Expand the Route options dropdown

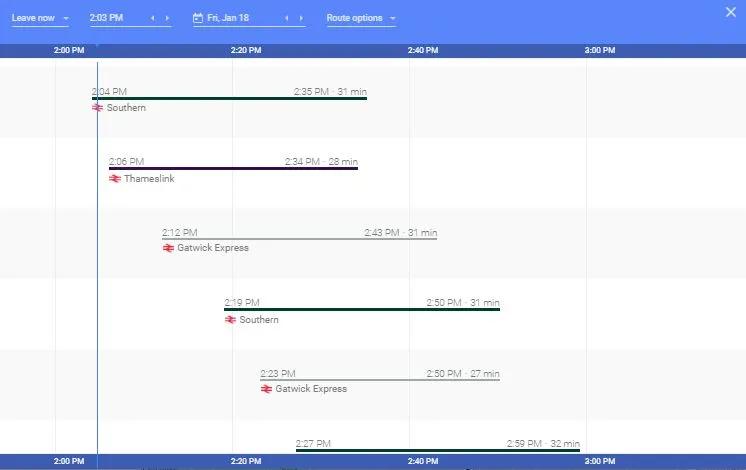click(361, 18)
